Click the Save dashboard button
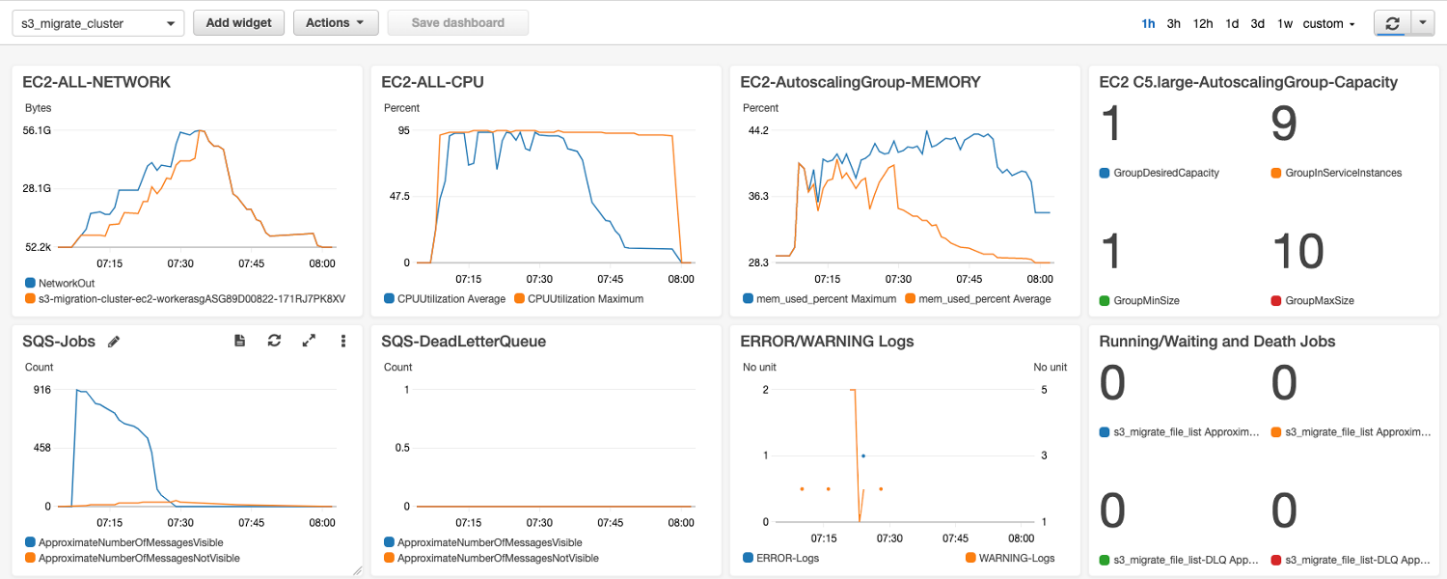Viewport: 1447px width, 579px height. tap(457, 22)
